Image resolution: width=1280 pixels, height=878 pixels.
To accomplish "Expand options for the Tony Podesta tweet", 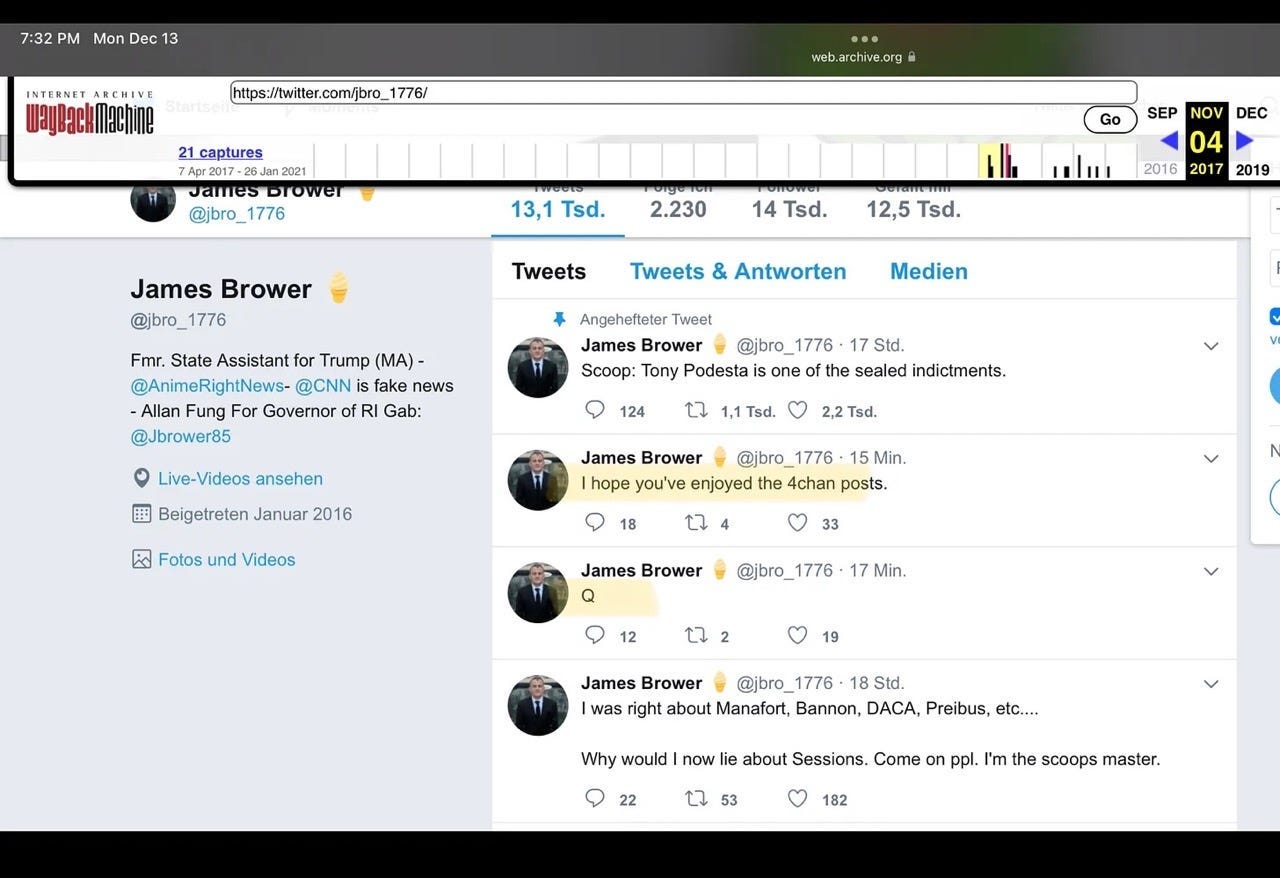I will click(1211, 346).
